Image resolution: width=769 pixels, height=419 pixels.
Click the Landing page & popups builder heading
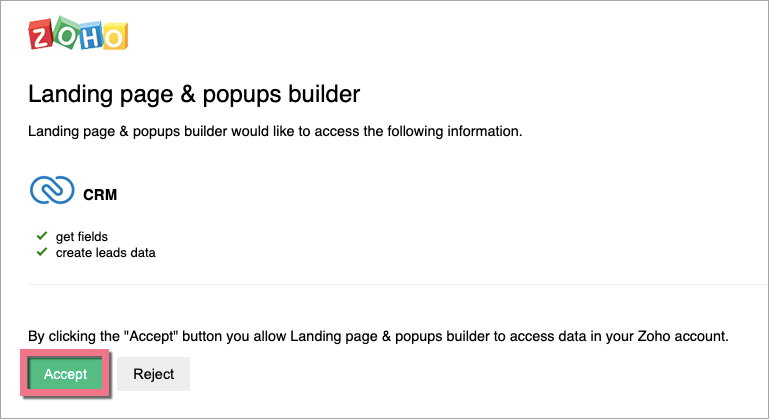[193, 95]
